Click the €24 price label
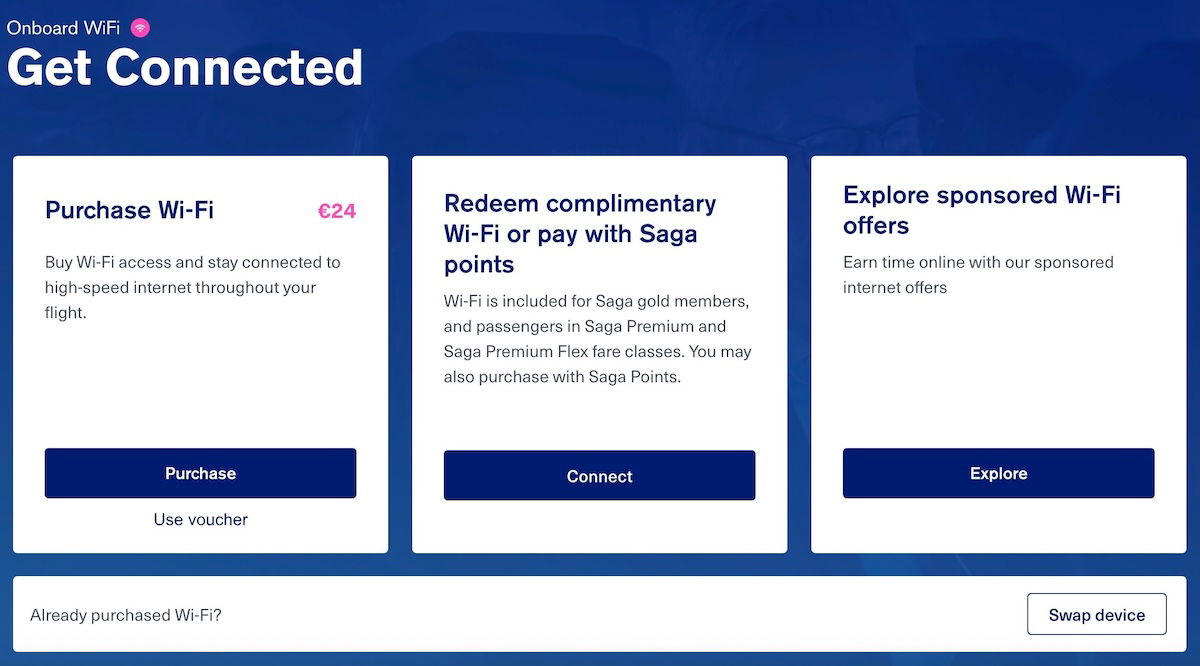This screenshot has width=1200, height=666. (337, 211)
